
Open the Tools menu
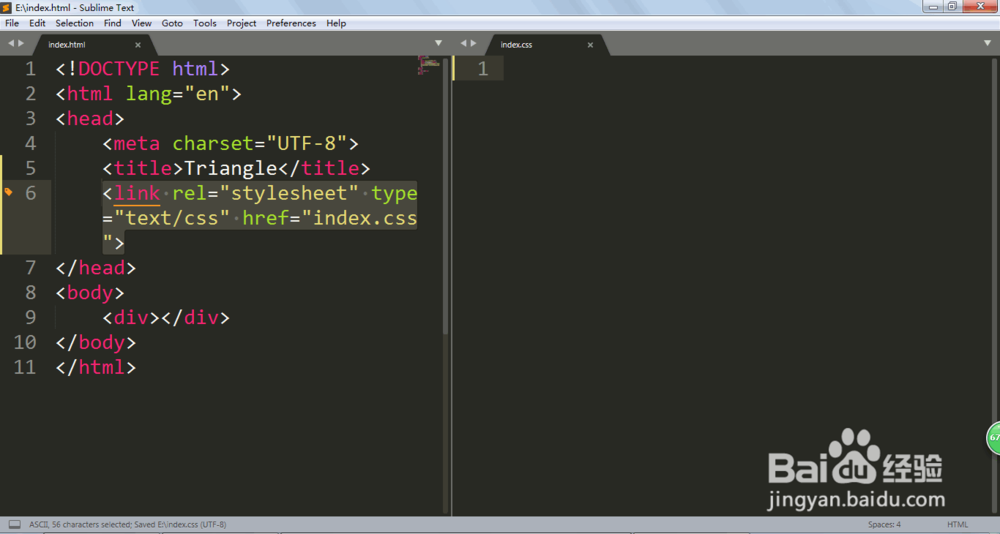pos(205,23)
